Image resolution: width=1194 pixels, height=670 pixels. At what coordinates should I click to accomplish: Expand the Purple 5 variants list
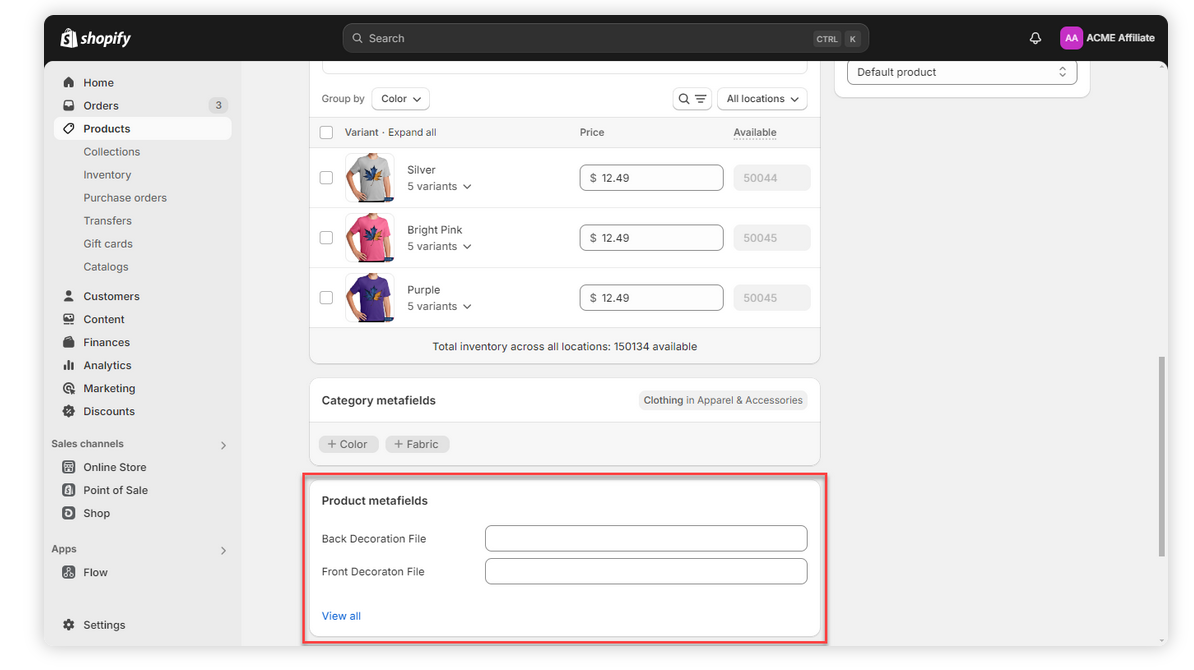click(x=439, y=307)
